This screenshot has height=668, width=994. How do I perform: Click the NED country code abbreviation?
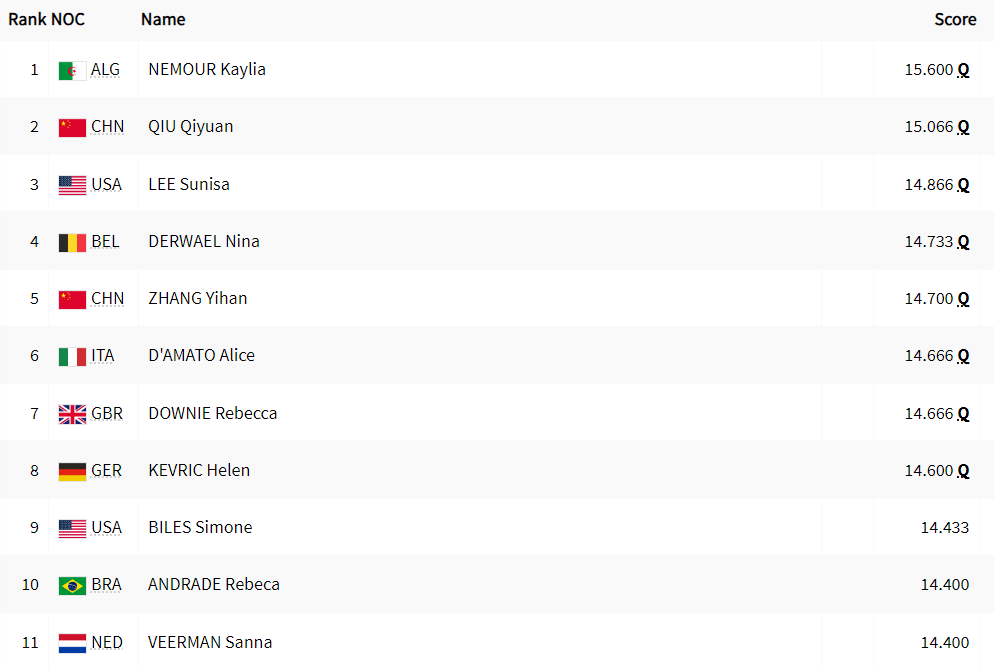(x=107, y=642)
